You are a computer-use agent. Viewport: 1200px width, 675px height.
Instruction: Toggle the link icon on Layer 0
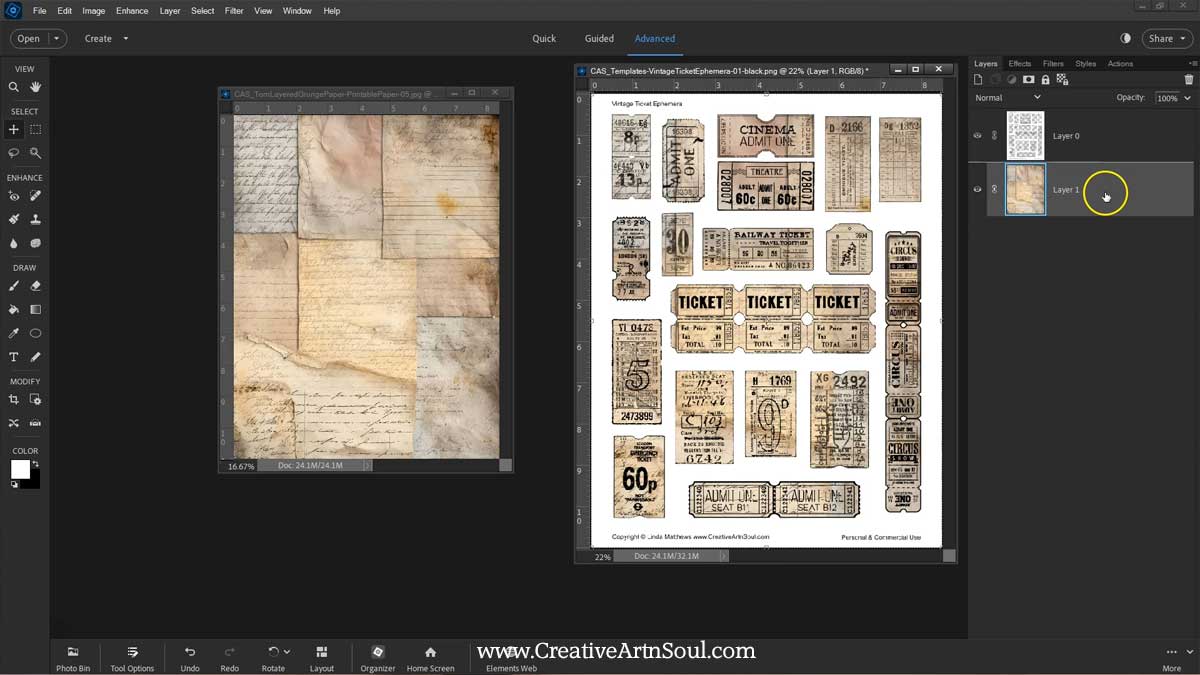[x=994, y=136]
